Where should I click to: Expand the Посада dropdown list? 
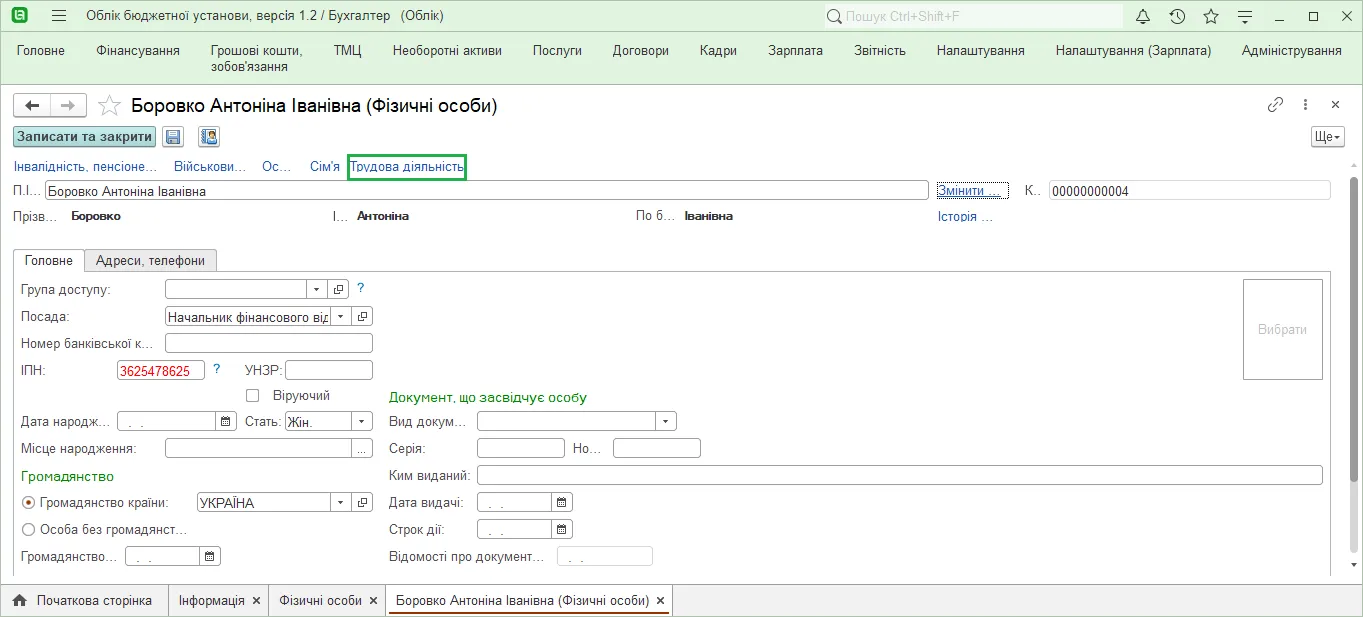click(x=340, y=316)
